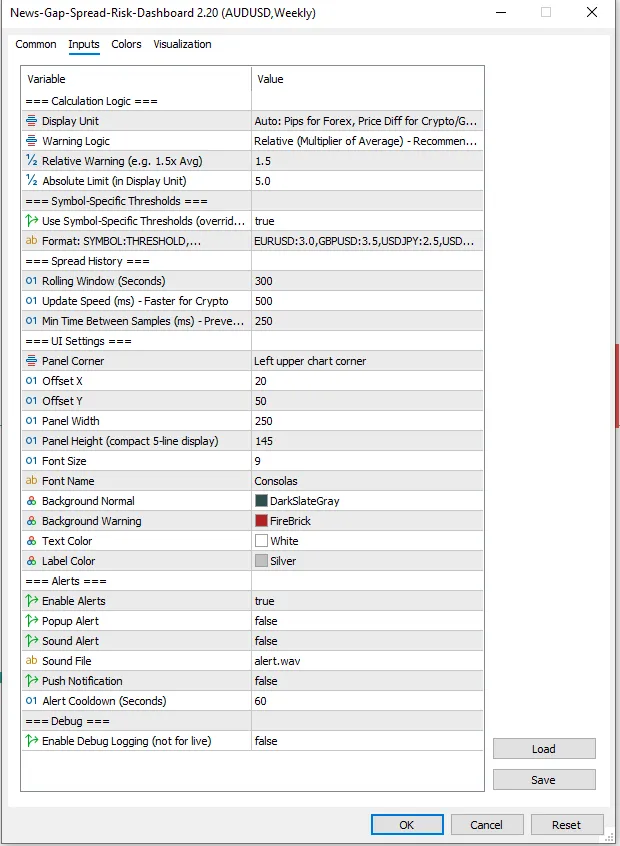620x846 pixels.
Task: Edit the Relative Warning value 1.5
Action: click(x=367, y=161)
